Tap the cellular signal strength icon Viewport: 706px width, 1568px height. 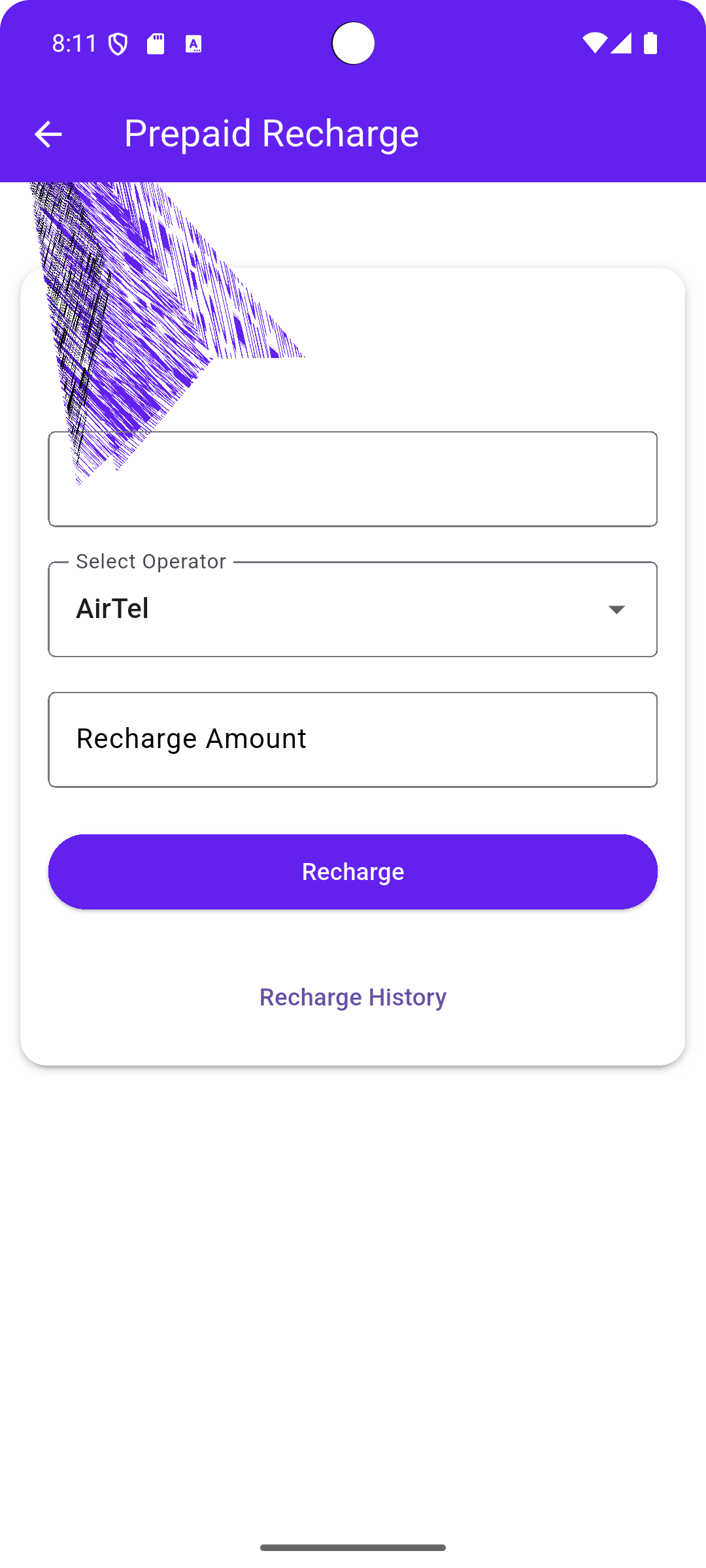point(621,43)
